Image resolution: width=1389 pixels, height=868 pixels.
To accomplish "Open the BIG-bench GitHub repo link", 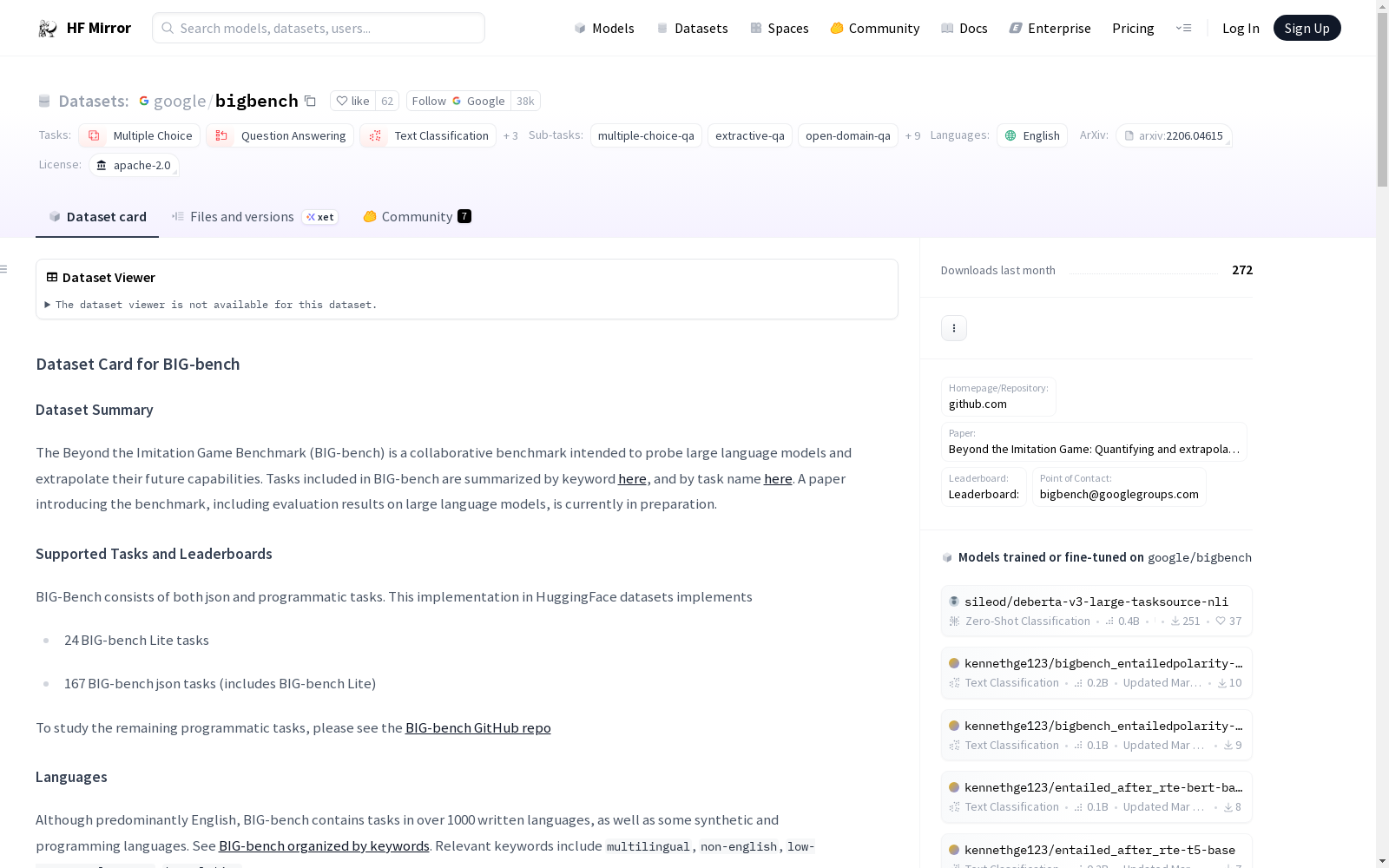I will click(x=477, y=727).
